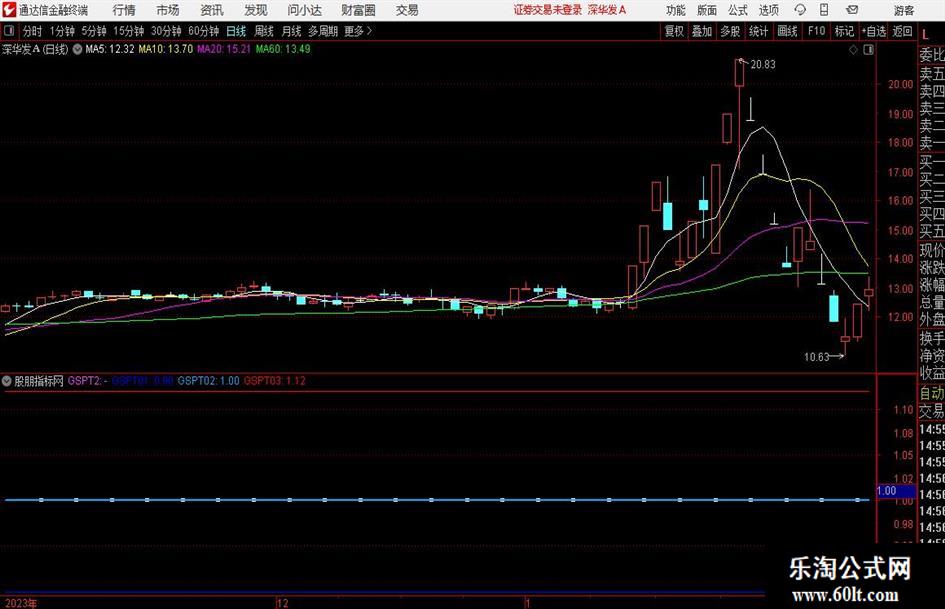Click the MA10: 13.70 value
The height and width of the screenshot is (609, 945).
pos(166,49)
